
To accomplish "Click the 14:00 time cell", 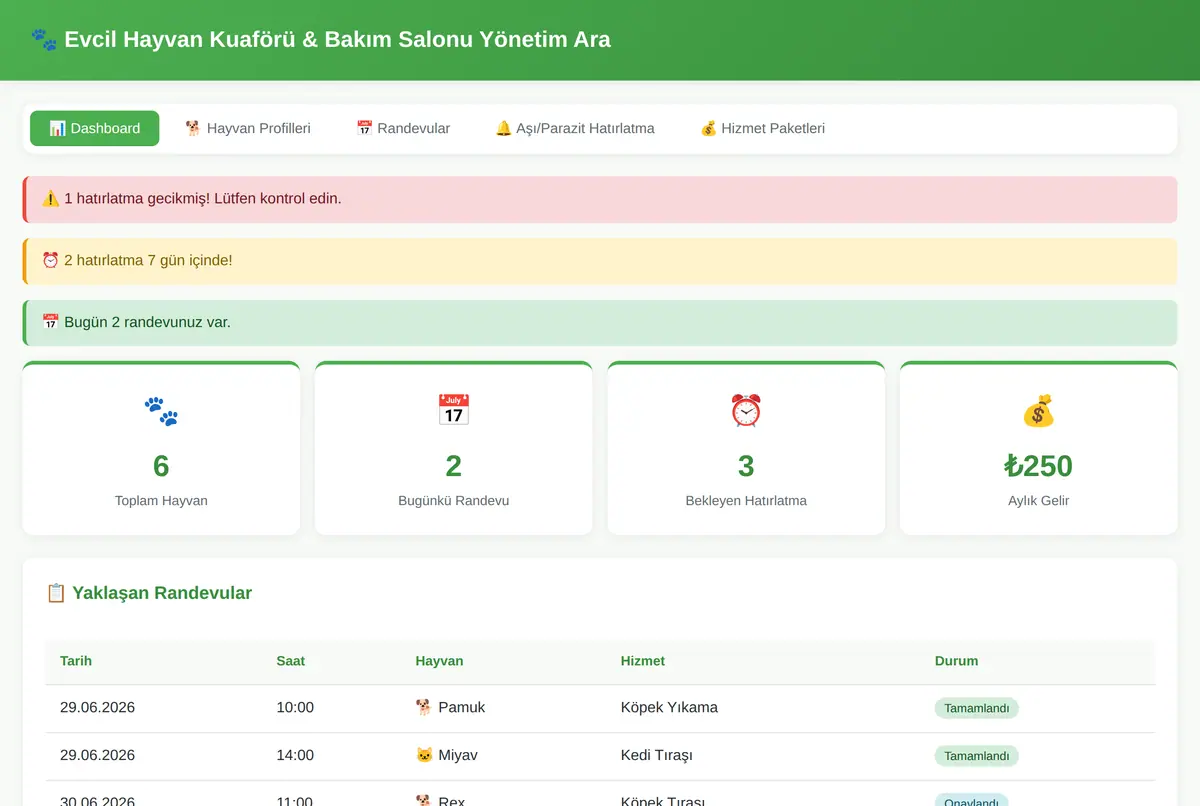I will click(x=295, y=755).
